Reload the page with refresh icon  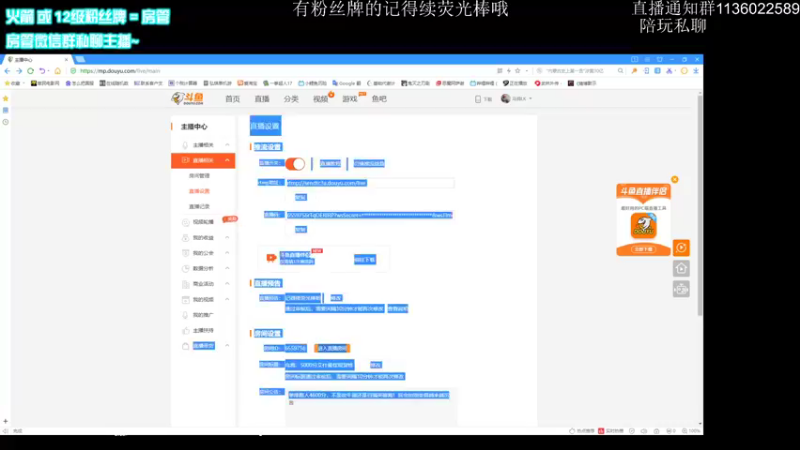tap(31, 71)
